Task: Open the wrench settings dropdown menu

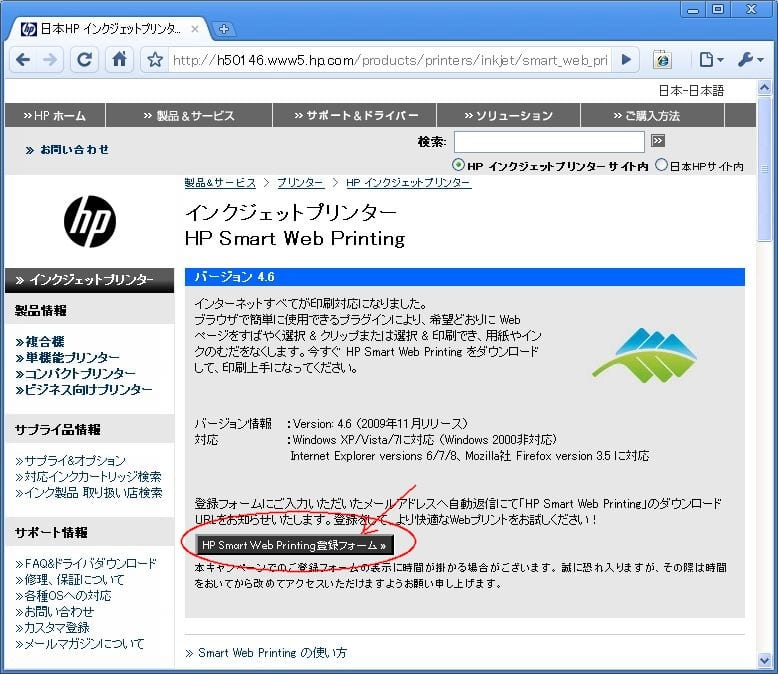Action: pyautogui.click(x=750, y=60)
